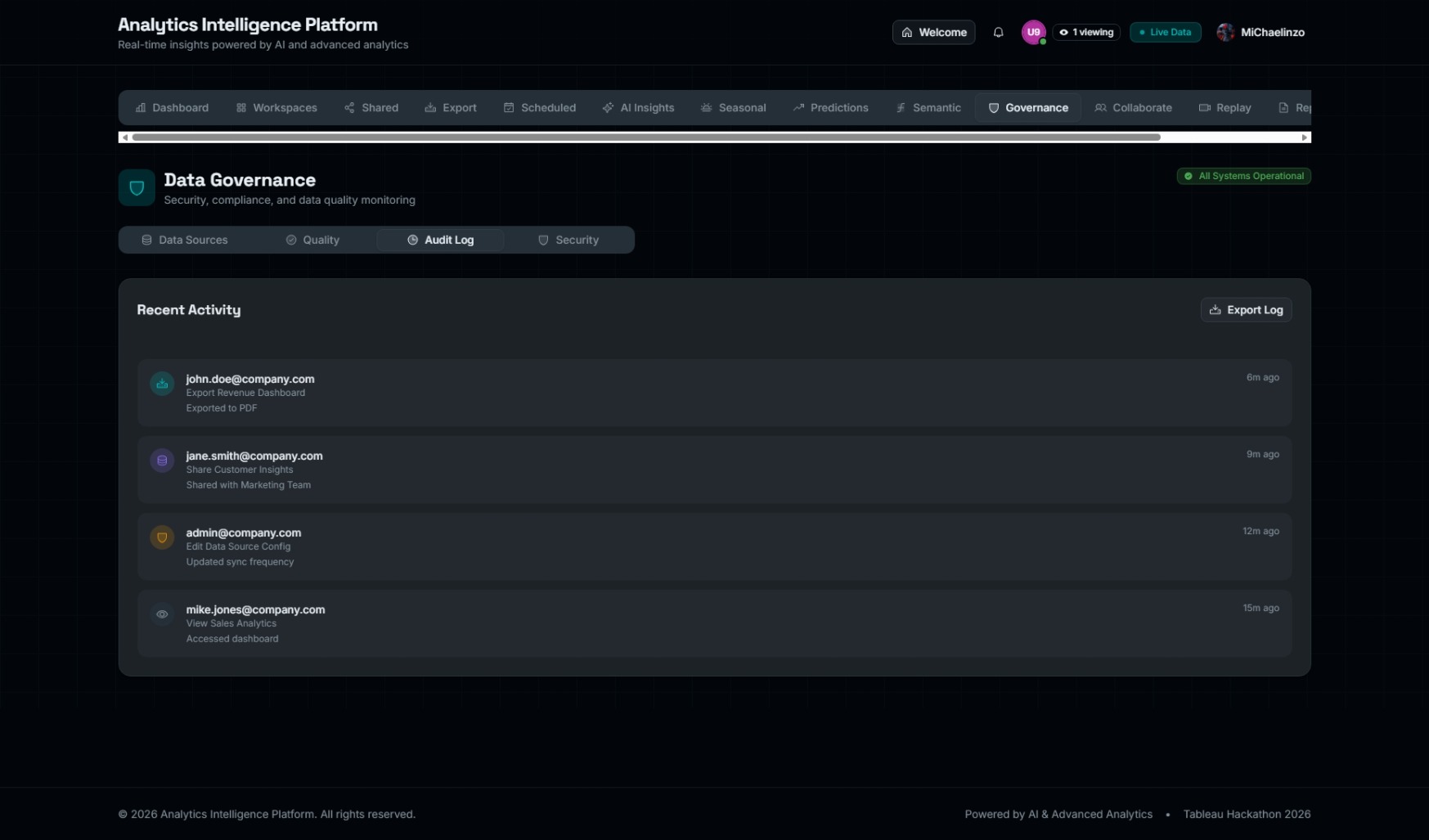Click the green check icon in All Systems Operational
Screen dimensions: 1429x840
coord(1189,176)
